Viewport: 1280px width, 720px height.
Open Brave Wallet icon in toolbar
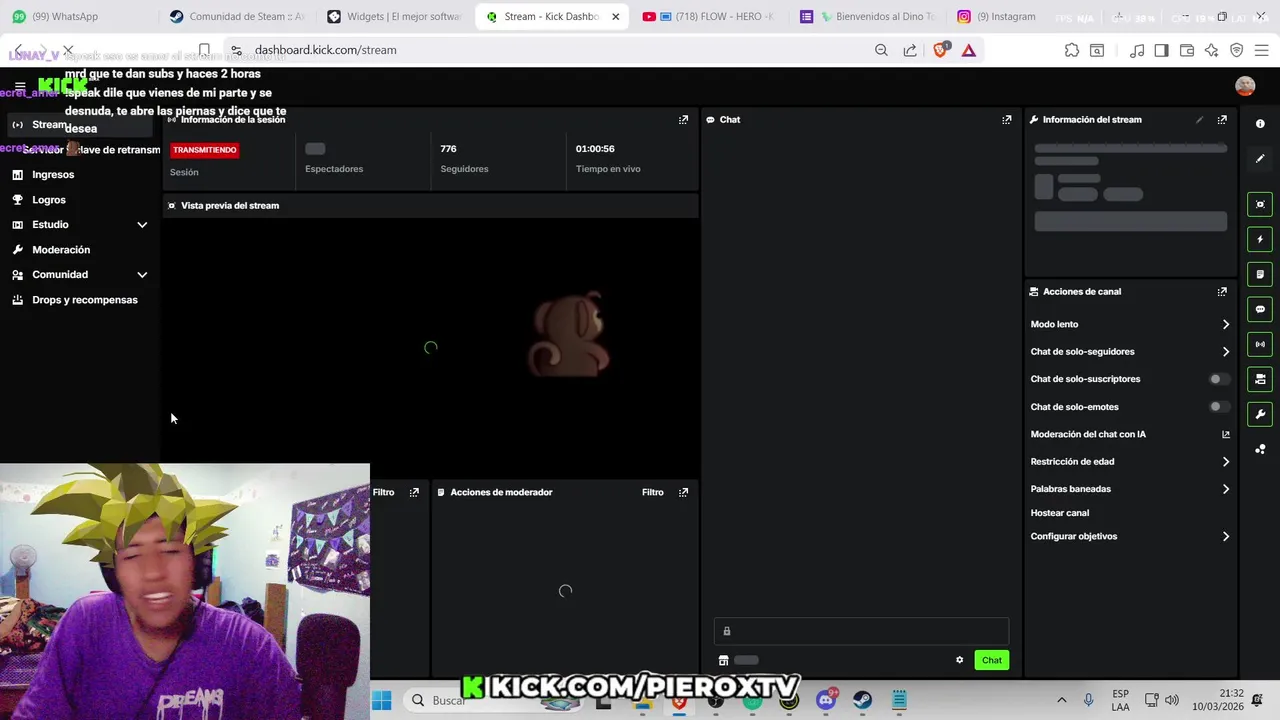pyautogui.click(x=1187, y=50)
